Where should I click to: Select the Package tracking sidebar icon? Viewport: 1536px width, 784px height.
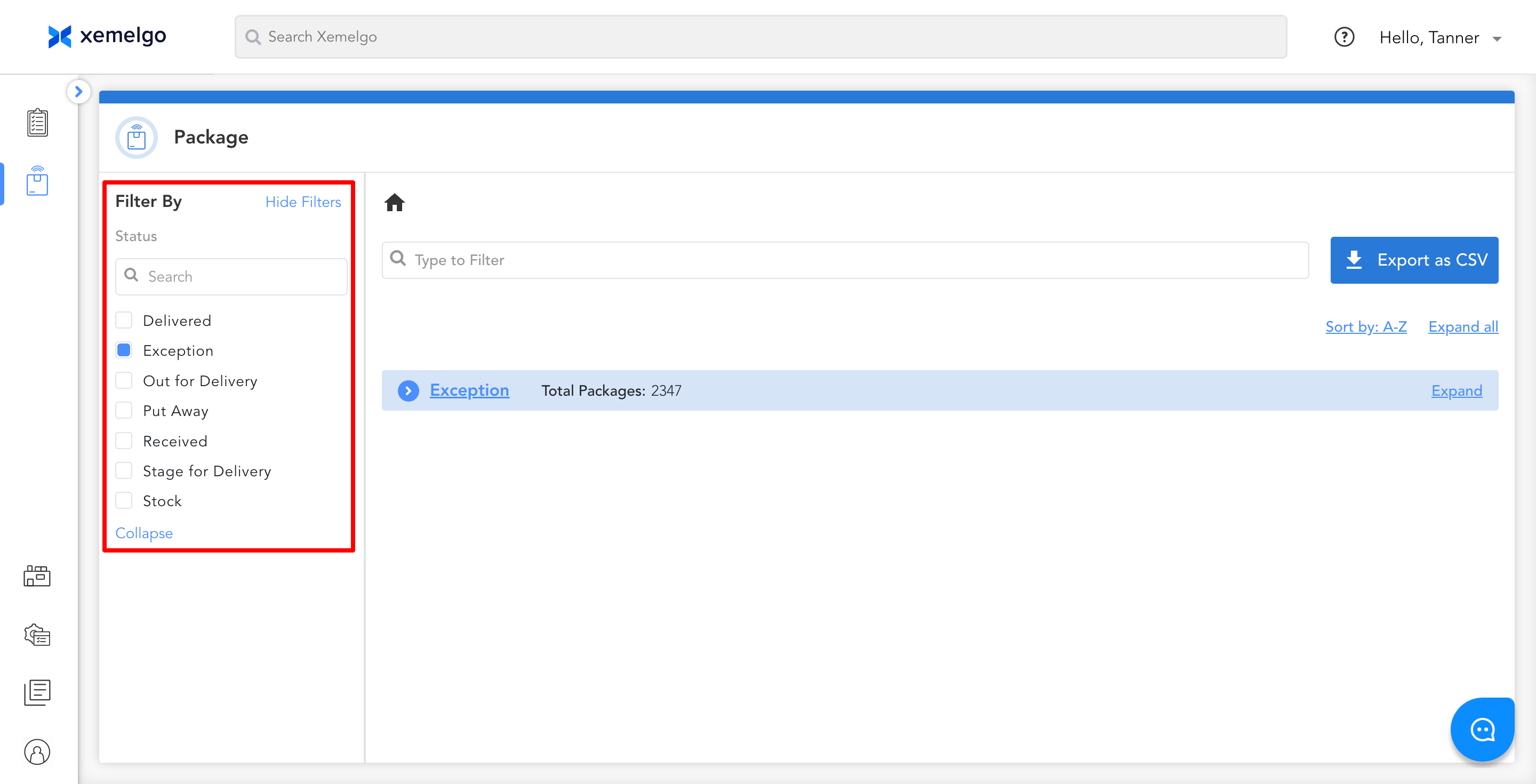[37, 181]
